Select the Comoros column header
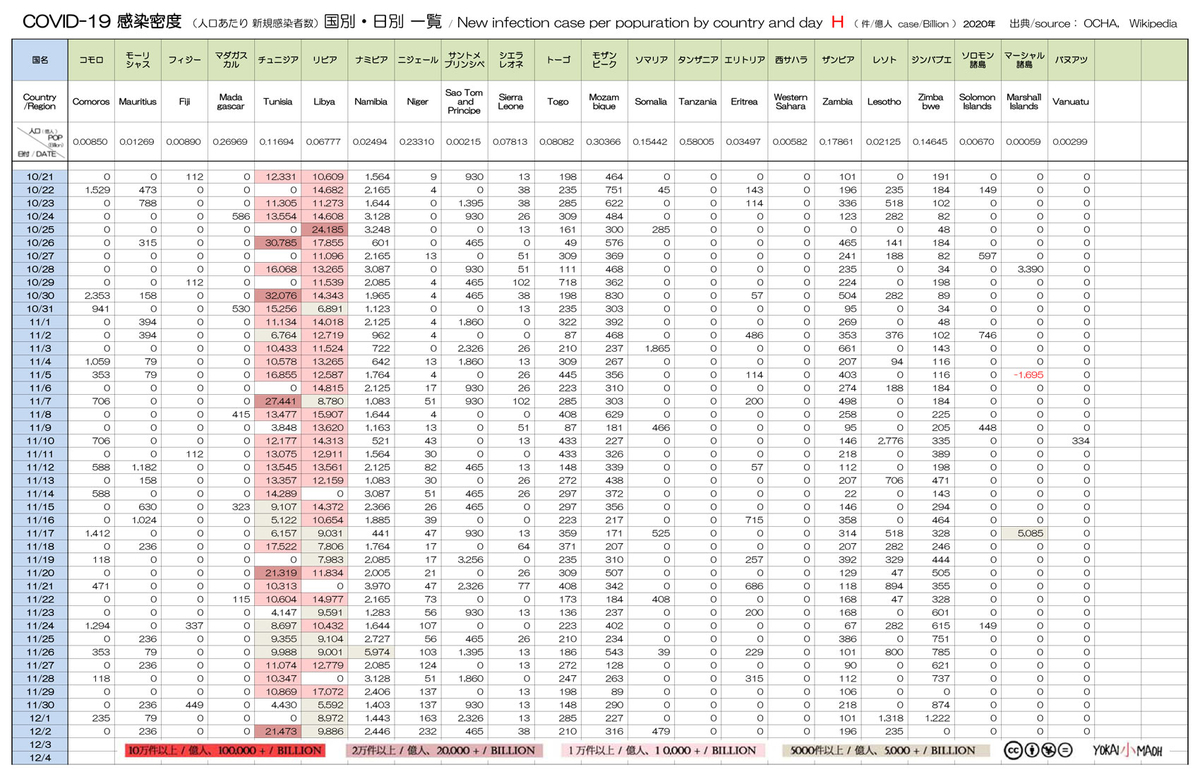 click(x=91, y=101)
